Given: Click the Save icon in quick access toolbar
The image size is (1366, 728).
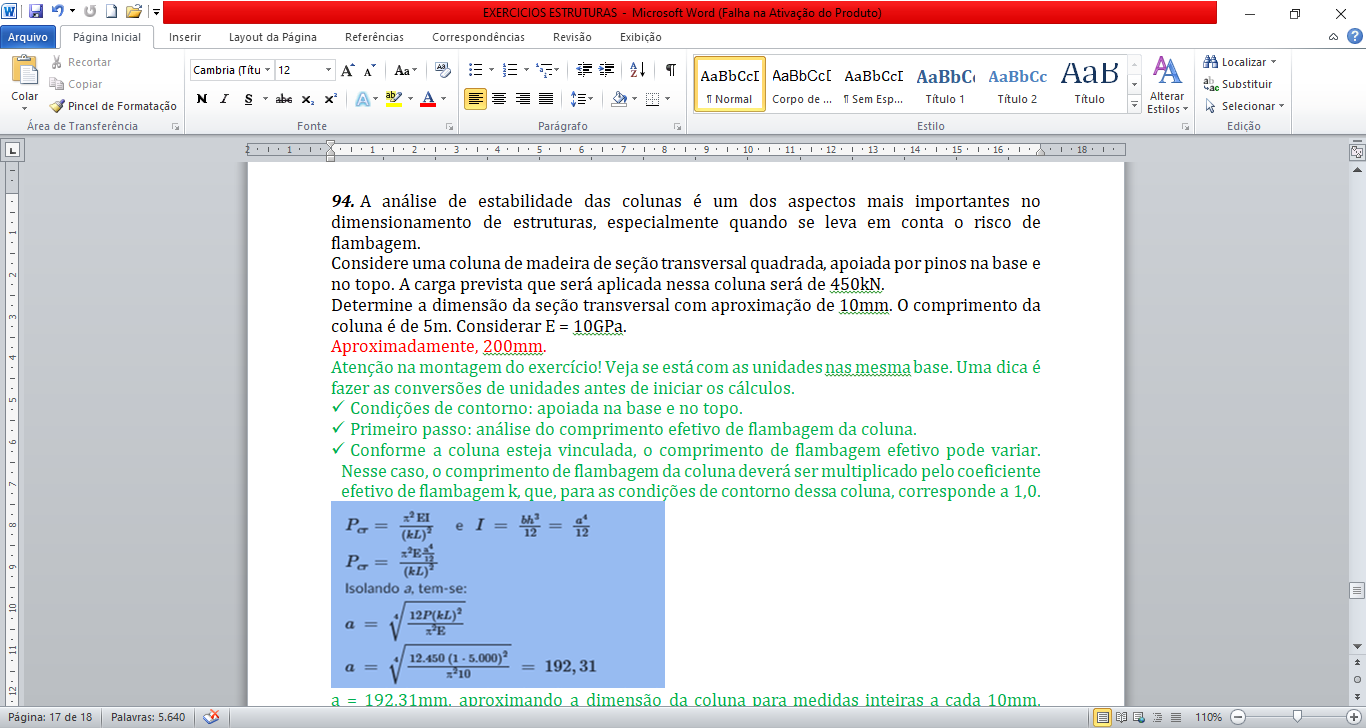Looking at the screenshot, I should [x=36, y=12].
